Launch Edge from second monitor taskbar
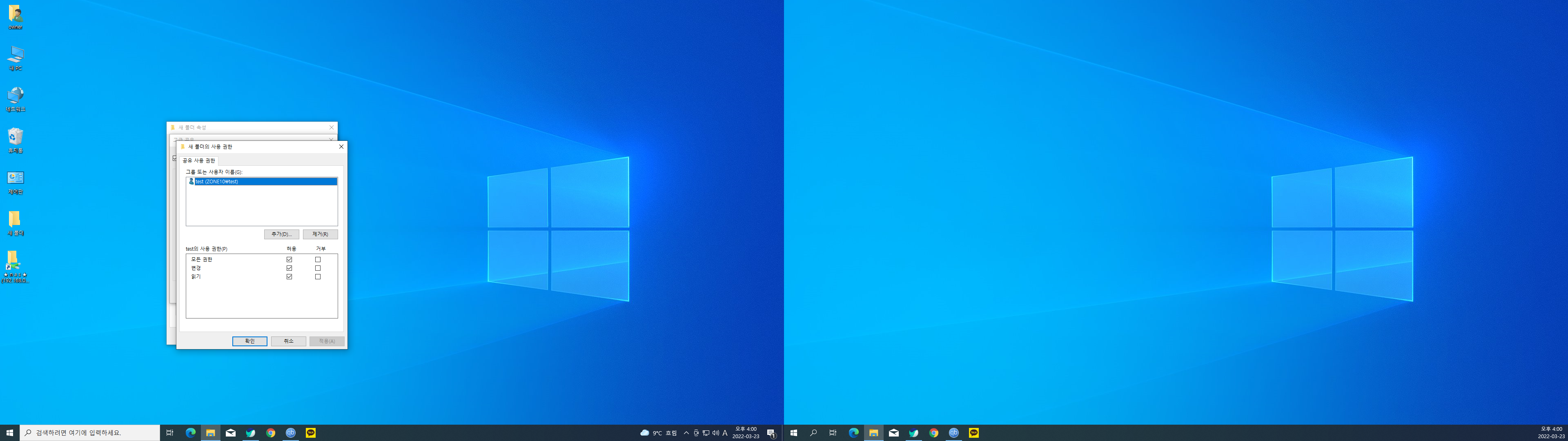Viewport: 1568px width, 441px height. [853, 433]
